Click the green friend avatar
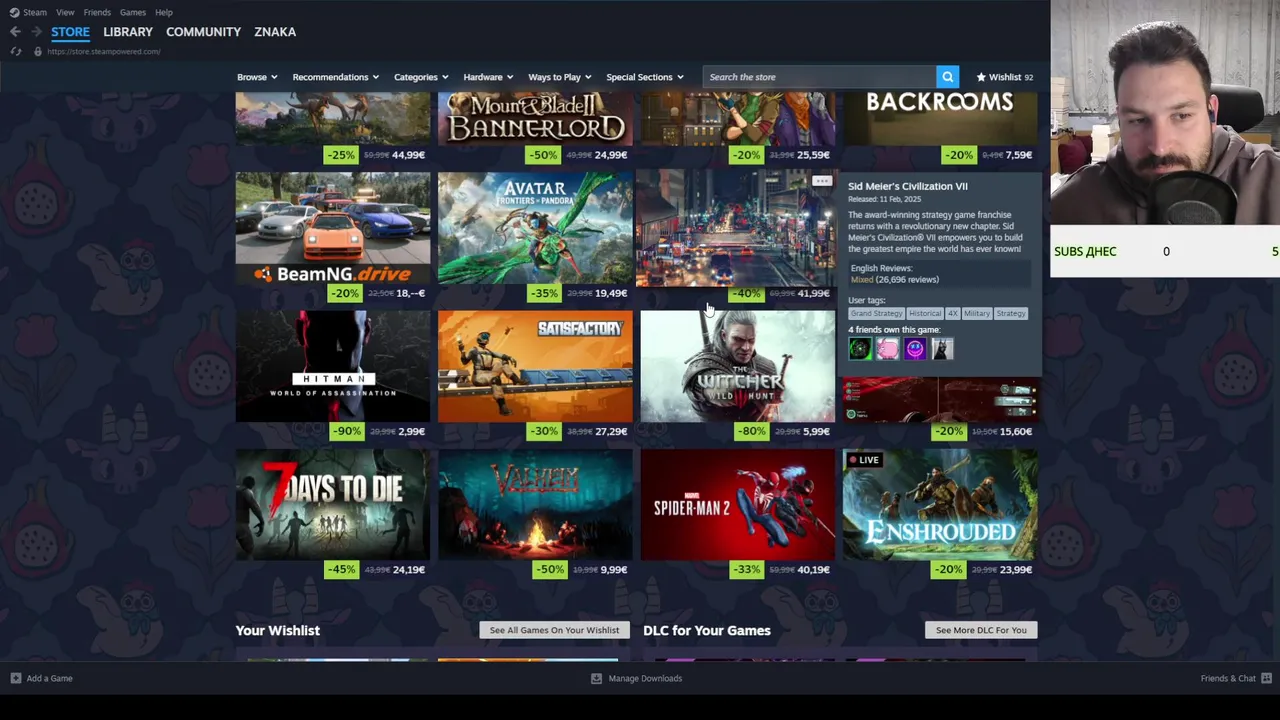This screenshot has width=1280, height=720. pos(859,348)
